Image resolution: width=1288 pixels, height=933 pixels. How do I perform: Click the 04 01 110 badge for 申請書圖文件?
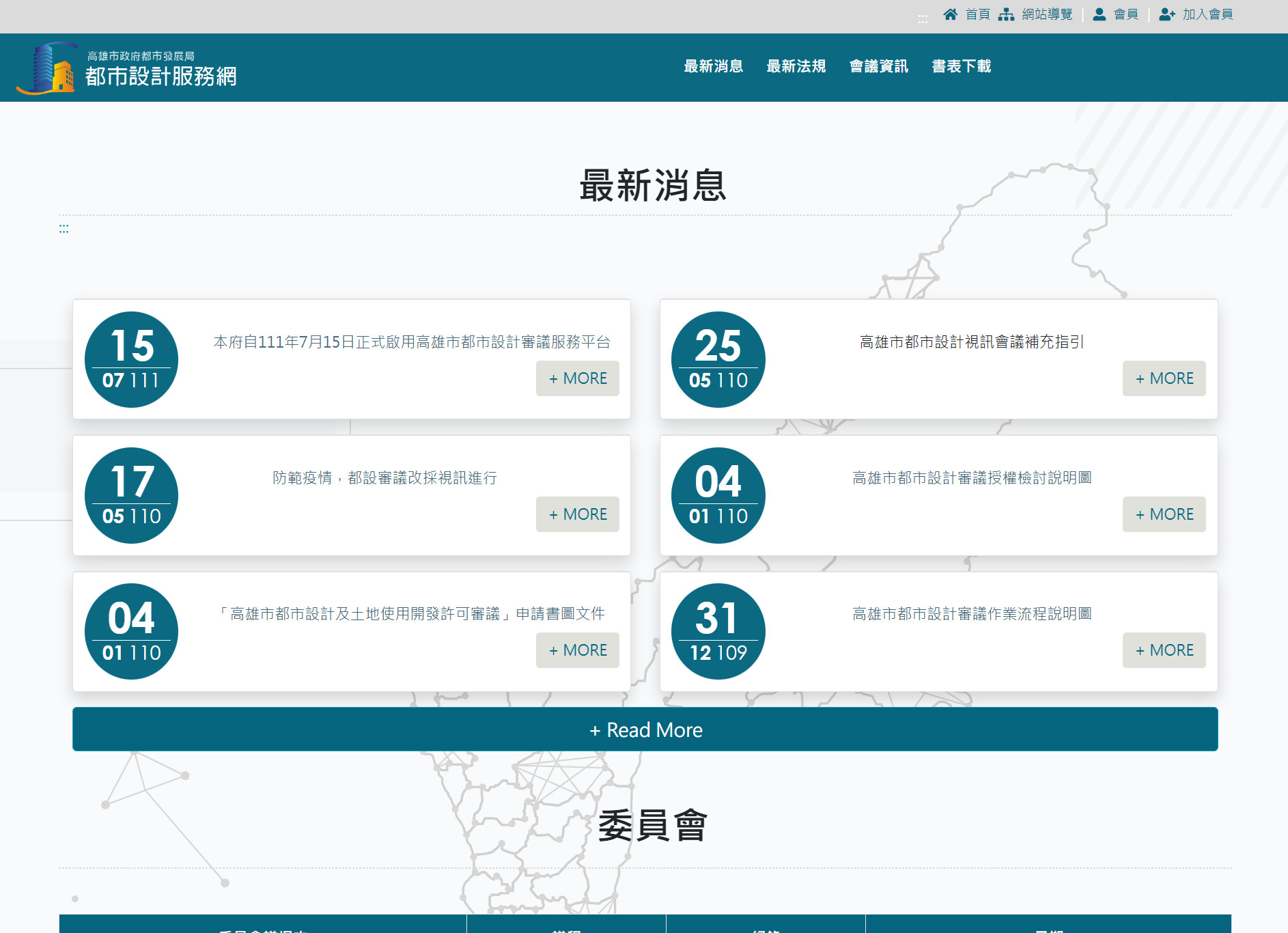click(x=131, y=631)
